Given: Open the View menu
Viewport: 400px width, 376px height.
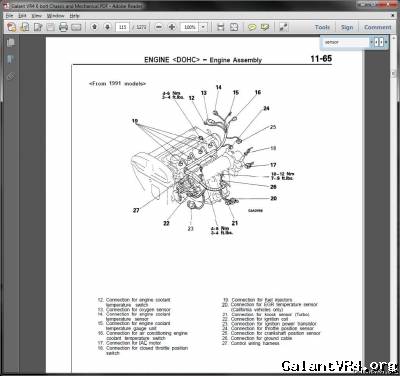Looking at the screenshot, I should 37,16.
